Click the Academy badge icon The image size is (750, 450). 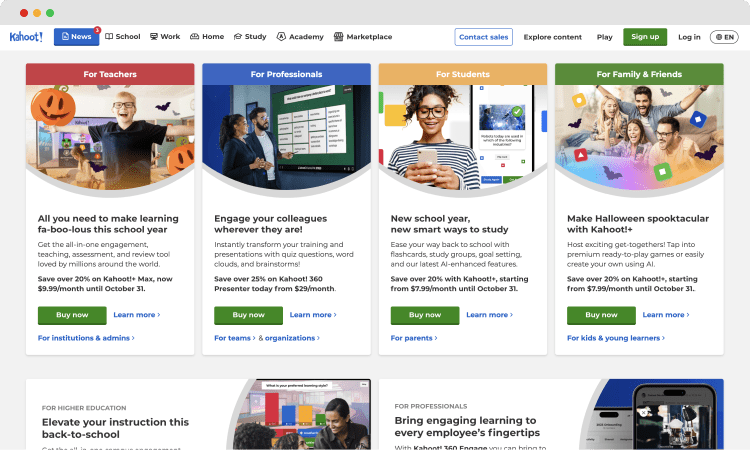point(281,37)
